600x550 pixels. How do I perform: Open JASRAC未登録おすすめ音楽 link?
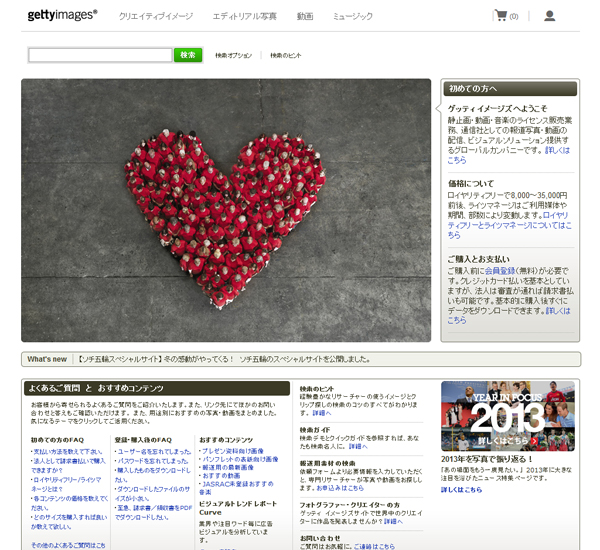point(236,488)
